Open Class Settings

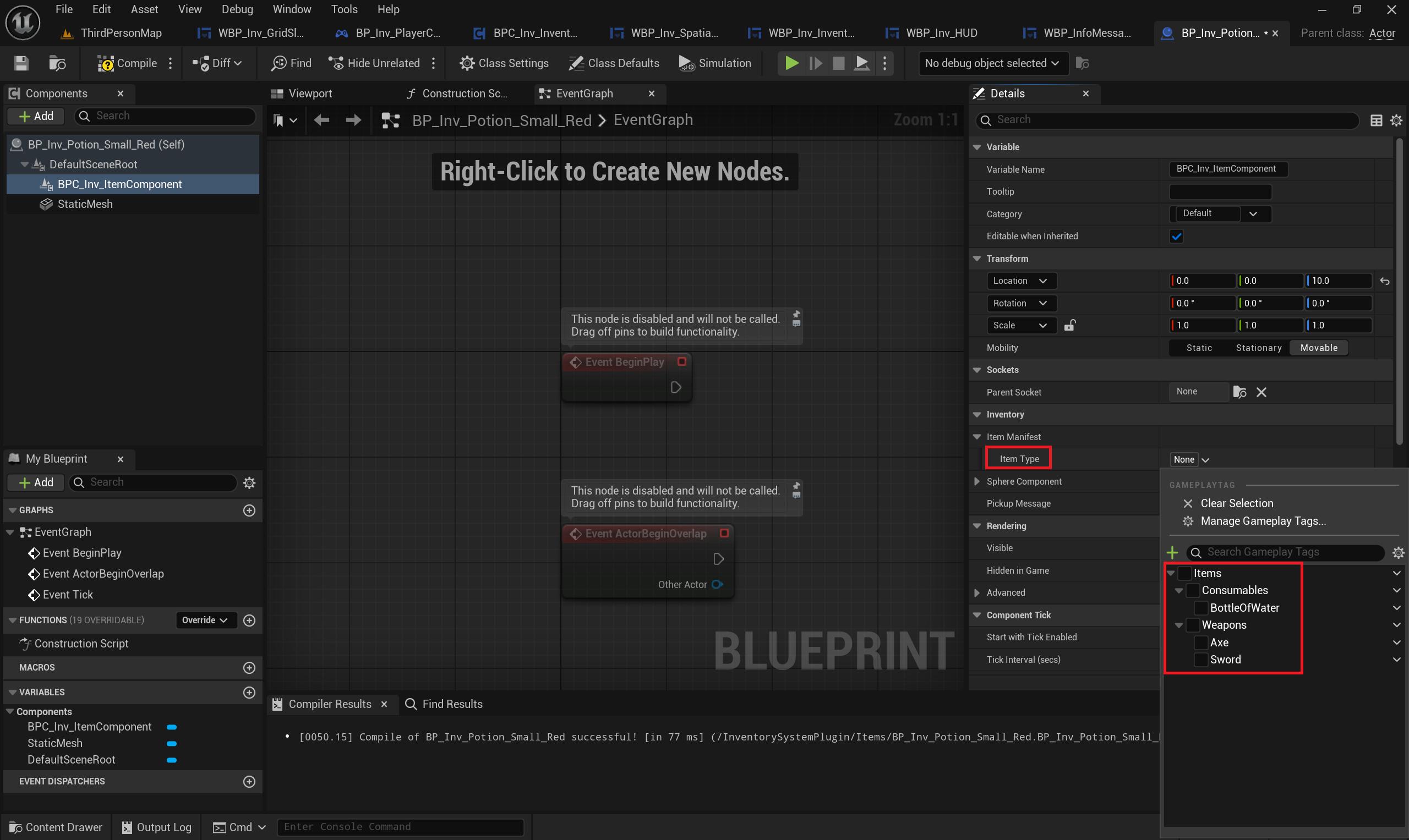coord(504,63)
